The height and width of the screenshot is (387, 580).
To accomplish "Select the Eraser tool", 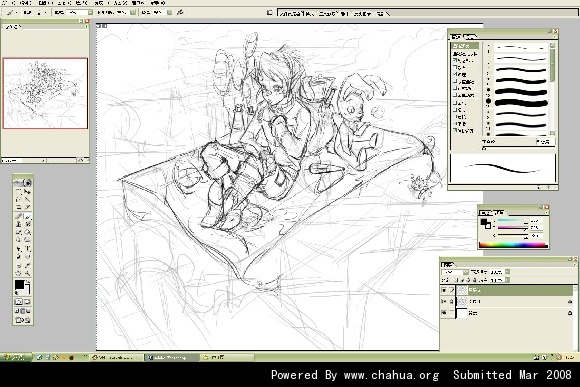I will 18,232.
